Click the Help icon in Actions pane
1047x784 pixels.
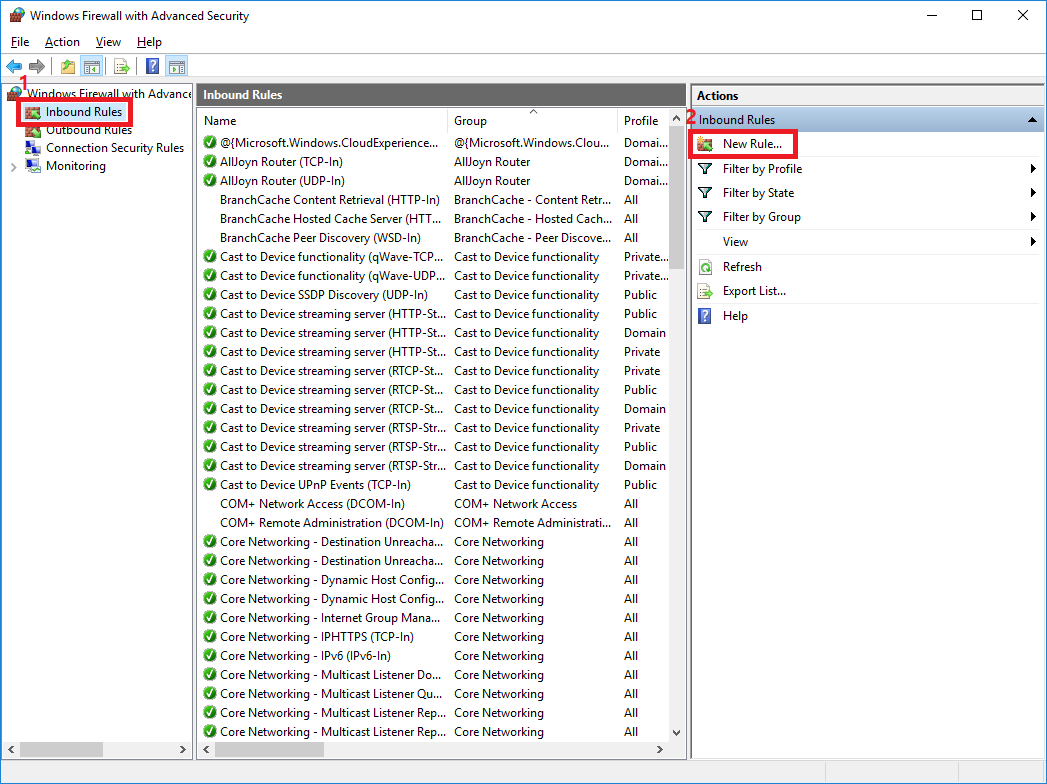[705, 316]
